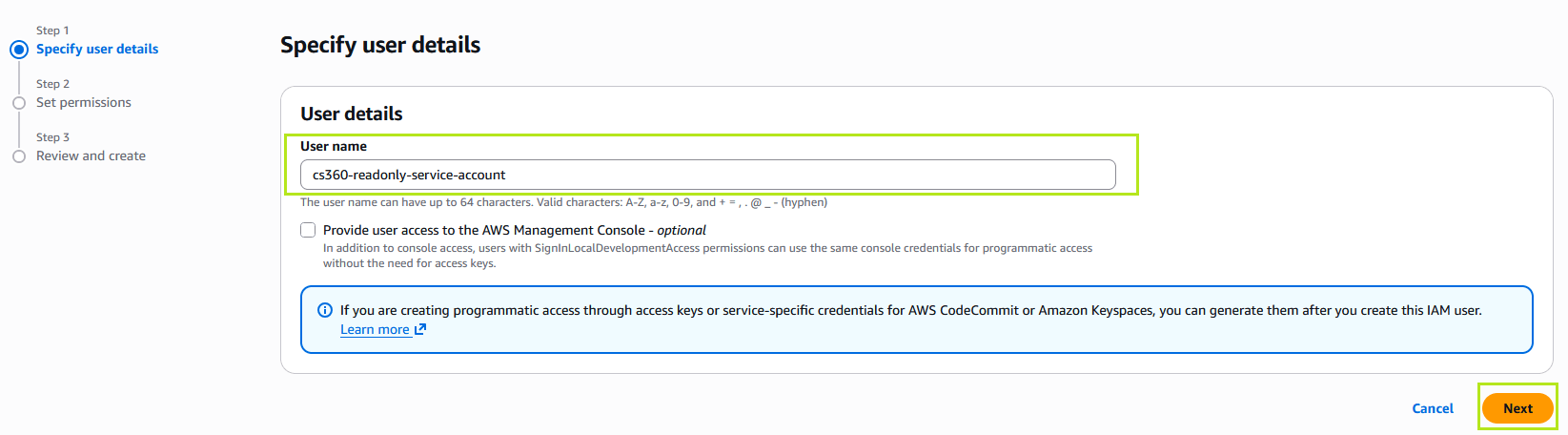Click the 'Provide user access to the AWS Management Console' label
This screenshot has height=435, width=1568.
(515, 230)
